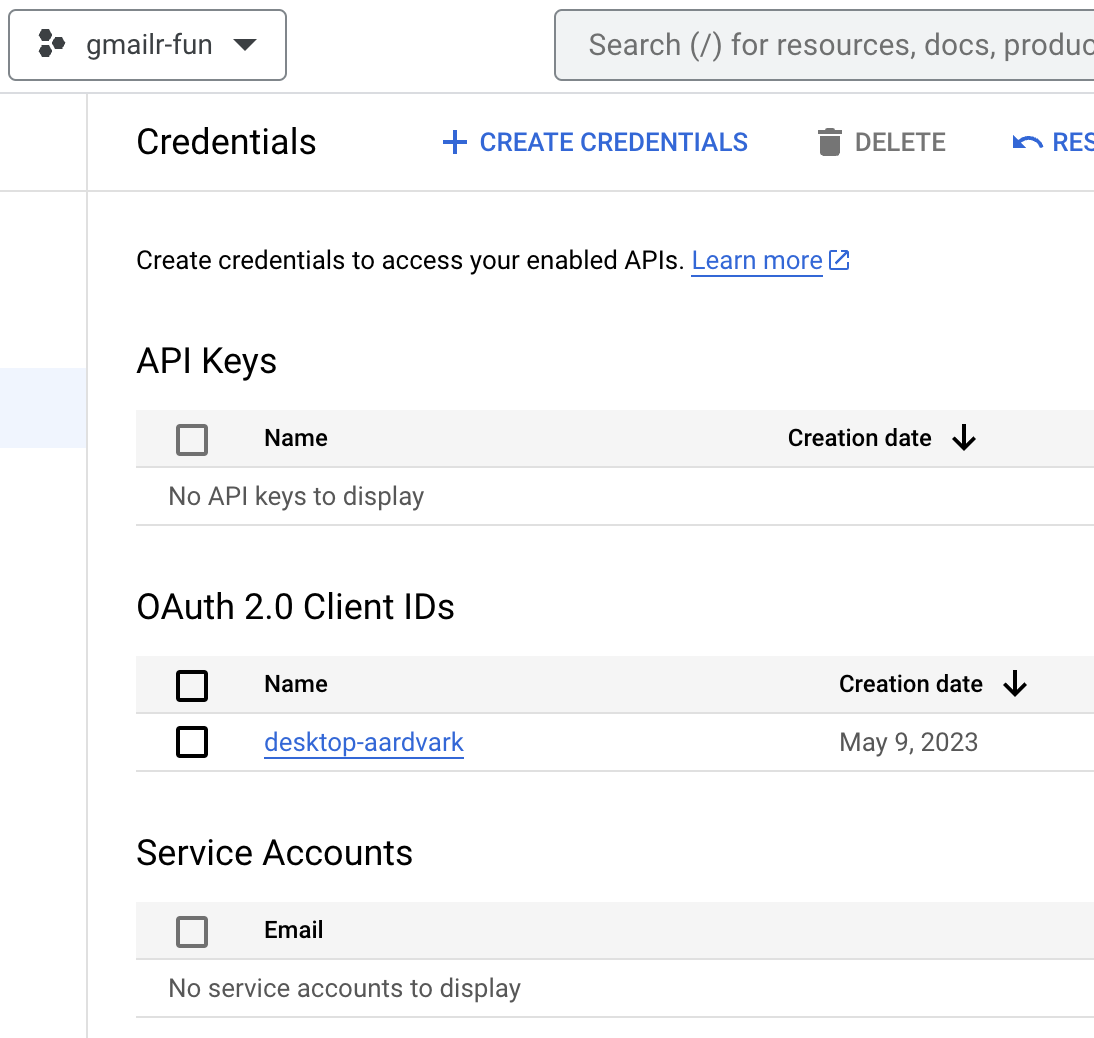Check the select-all checkbox for API Keys
The image size is (1094, 1038).
coord(192,439)
